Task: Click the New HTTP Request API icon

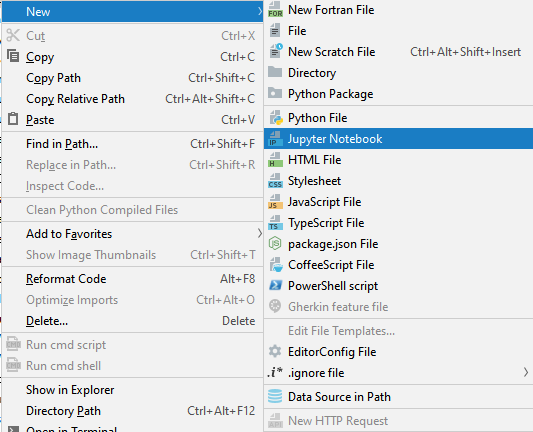Action: click(275, 420)
